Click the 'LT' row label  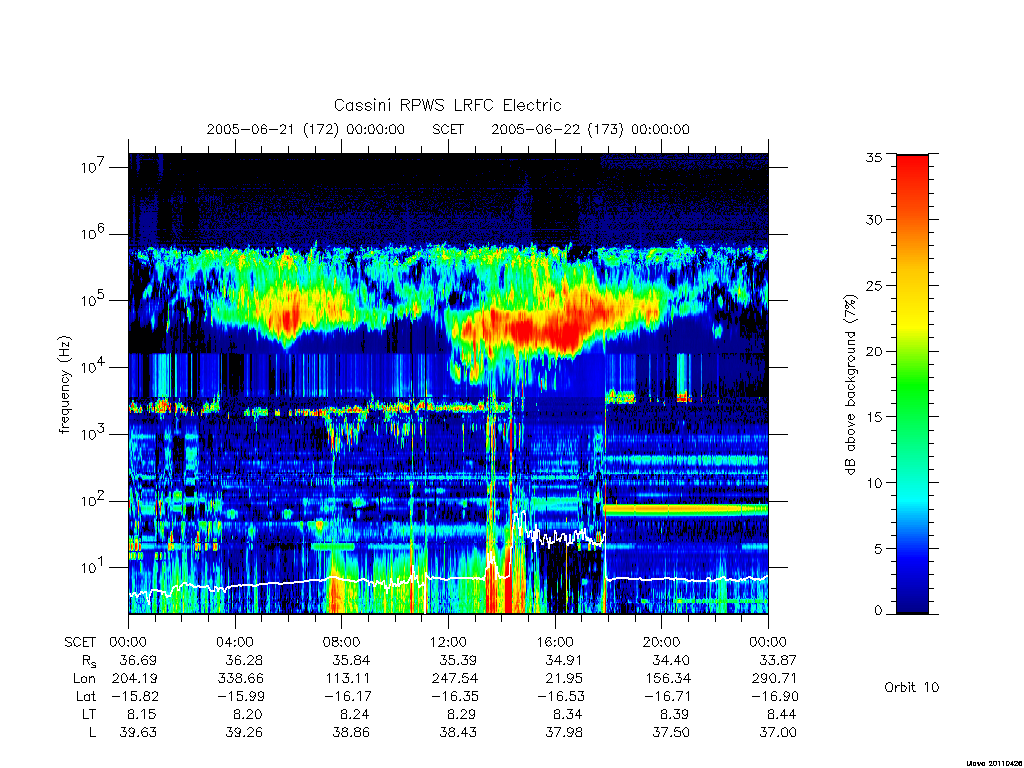(89, 714)
